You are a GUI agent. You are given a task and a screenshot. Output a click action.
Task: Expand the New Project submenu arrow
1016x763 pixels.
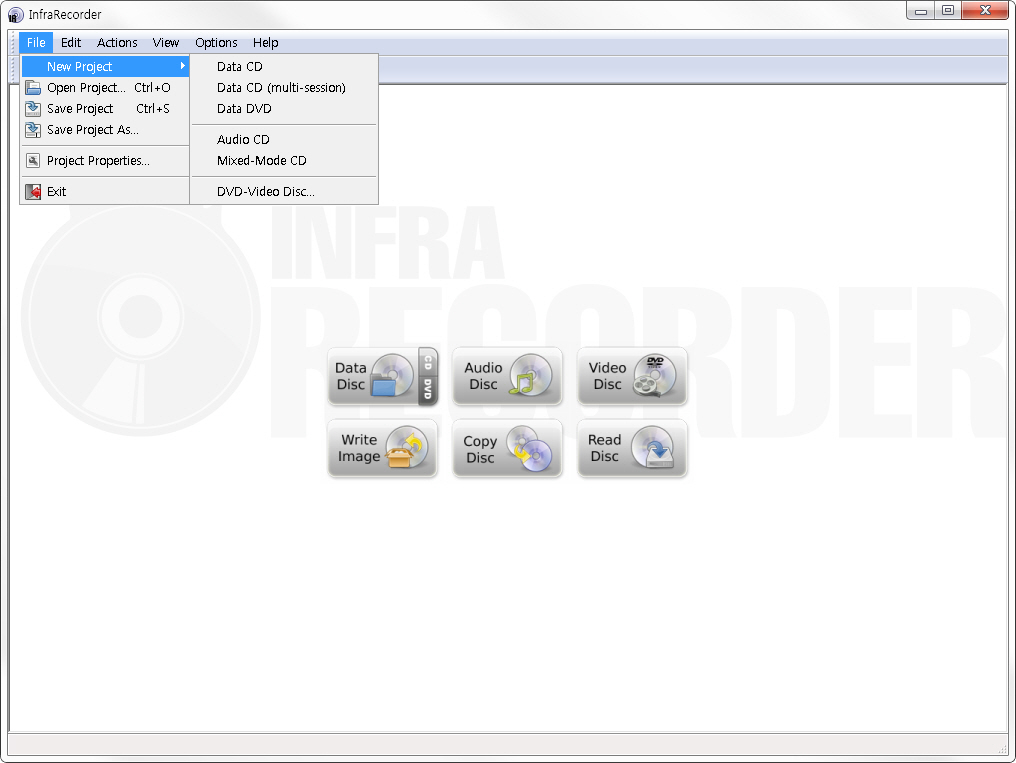point(183,66)
